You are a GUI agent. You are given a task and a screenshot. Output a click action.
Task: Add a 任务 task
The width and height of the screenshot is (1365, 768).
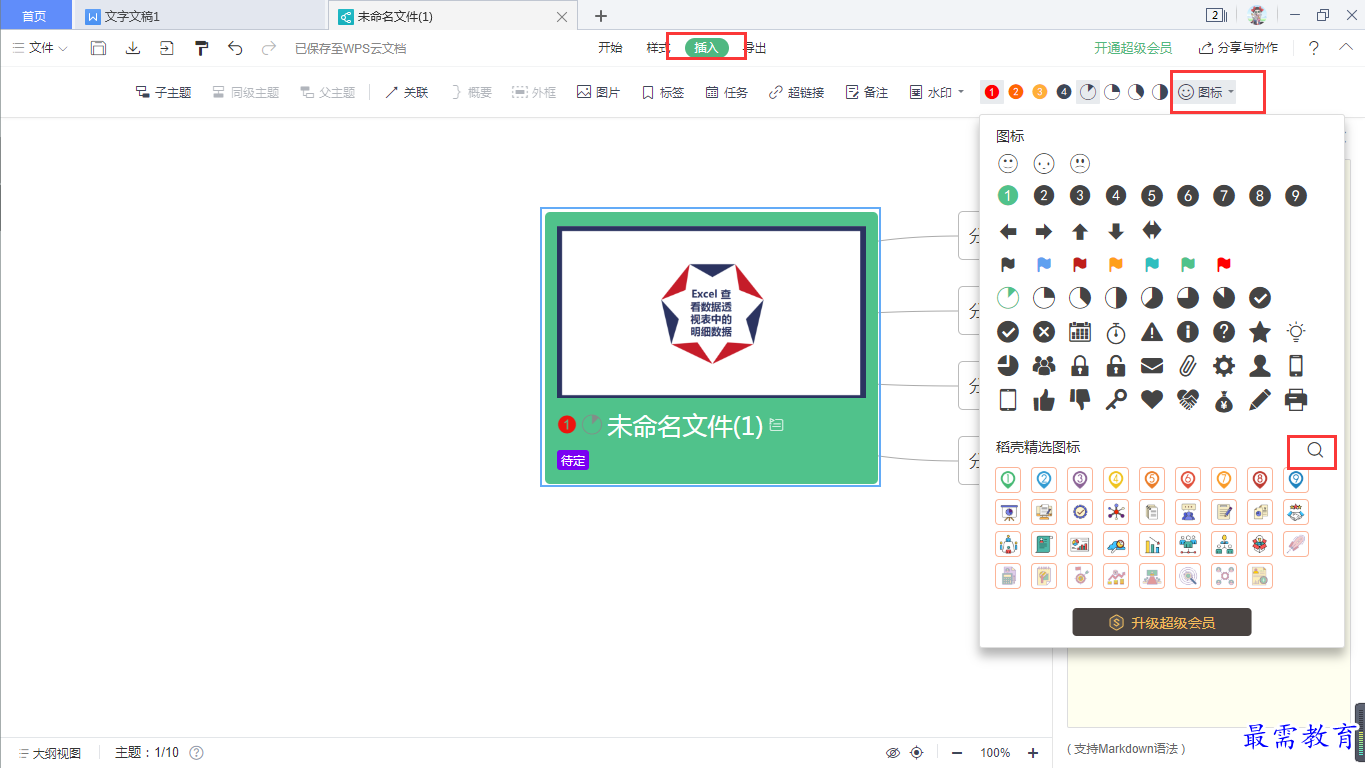pyautogui.click(x=726, y=92)
